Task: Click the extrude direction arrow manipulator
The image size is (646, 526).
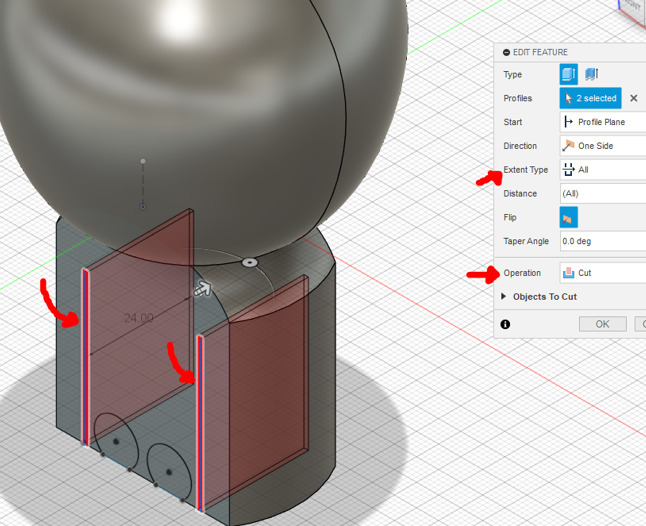Action: click(x=203, y=289)
